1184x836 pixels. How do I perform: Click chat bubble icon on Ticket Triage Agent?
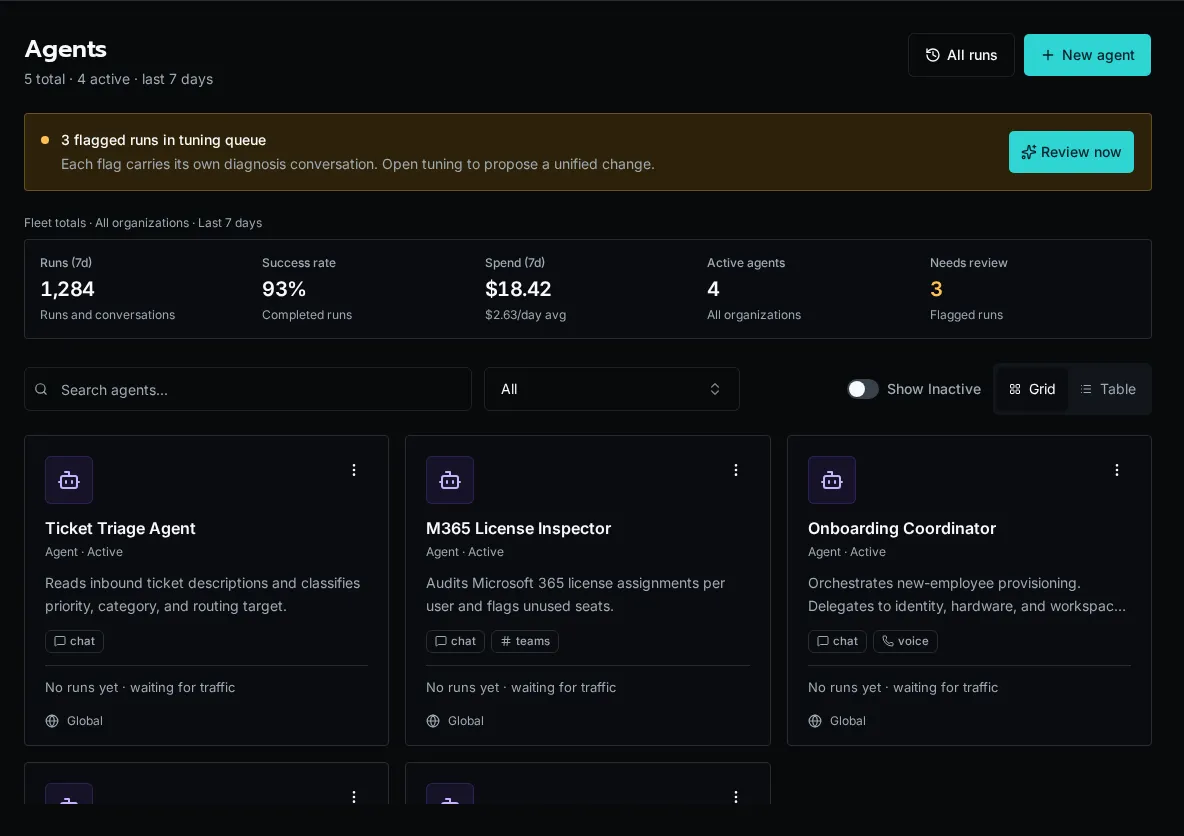60,641
